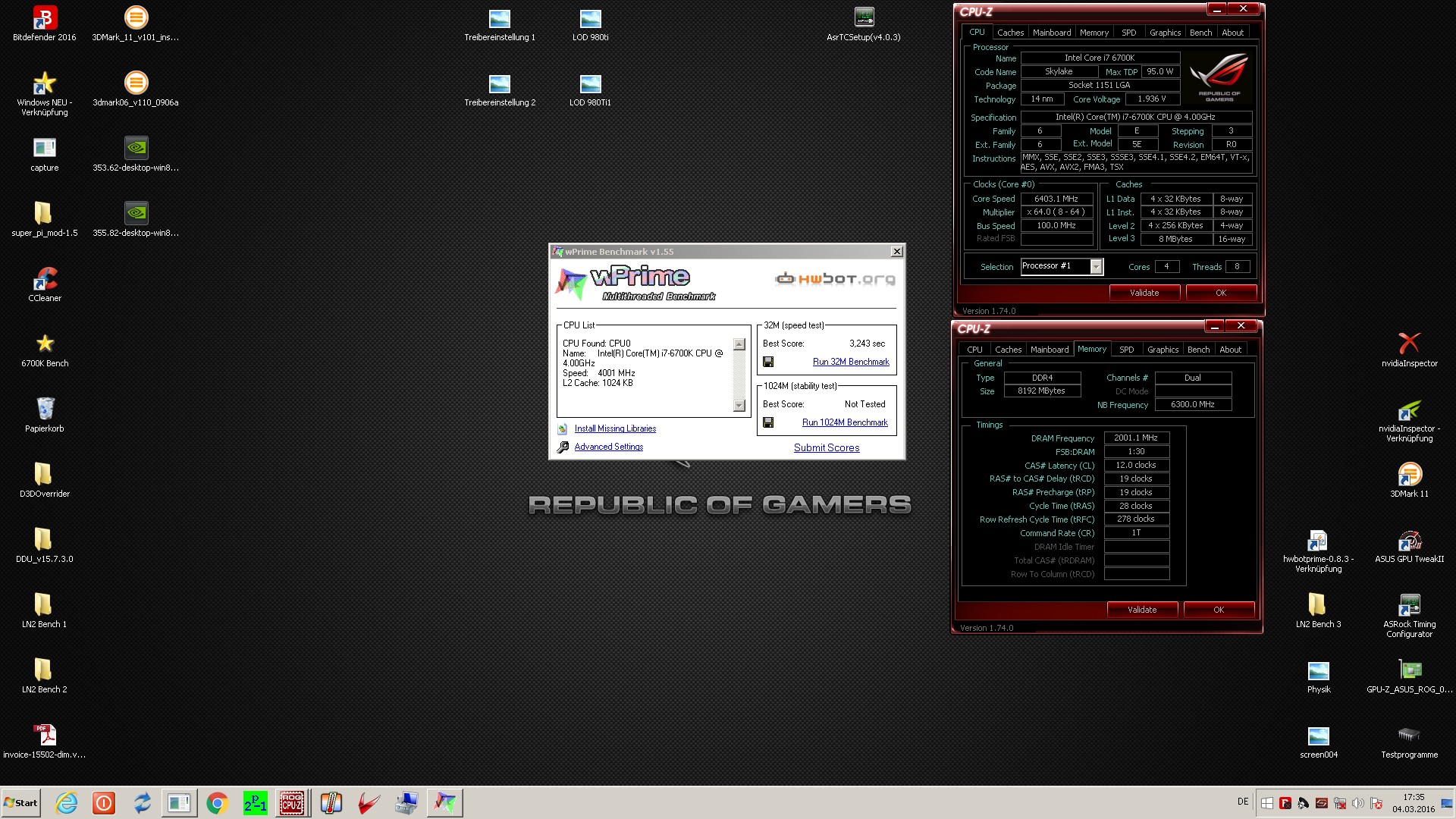
Task: Click OK in the bottom CPU-Z window
Action: 1219,610
